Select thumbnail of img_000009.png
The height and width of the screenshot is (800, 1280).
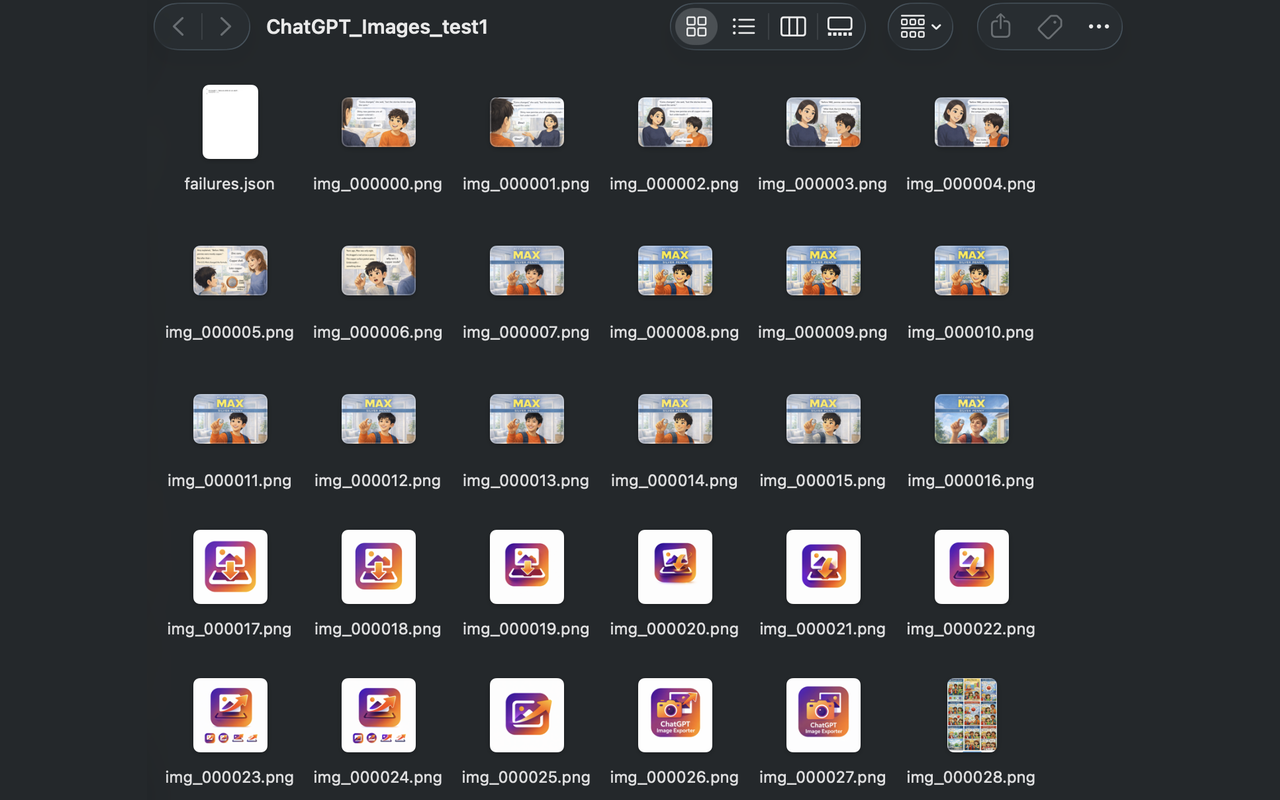pyautogui.click(x=823, y=270)
